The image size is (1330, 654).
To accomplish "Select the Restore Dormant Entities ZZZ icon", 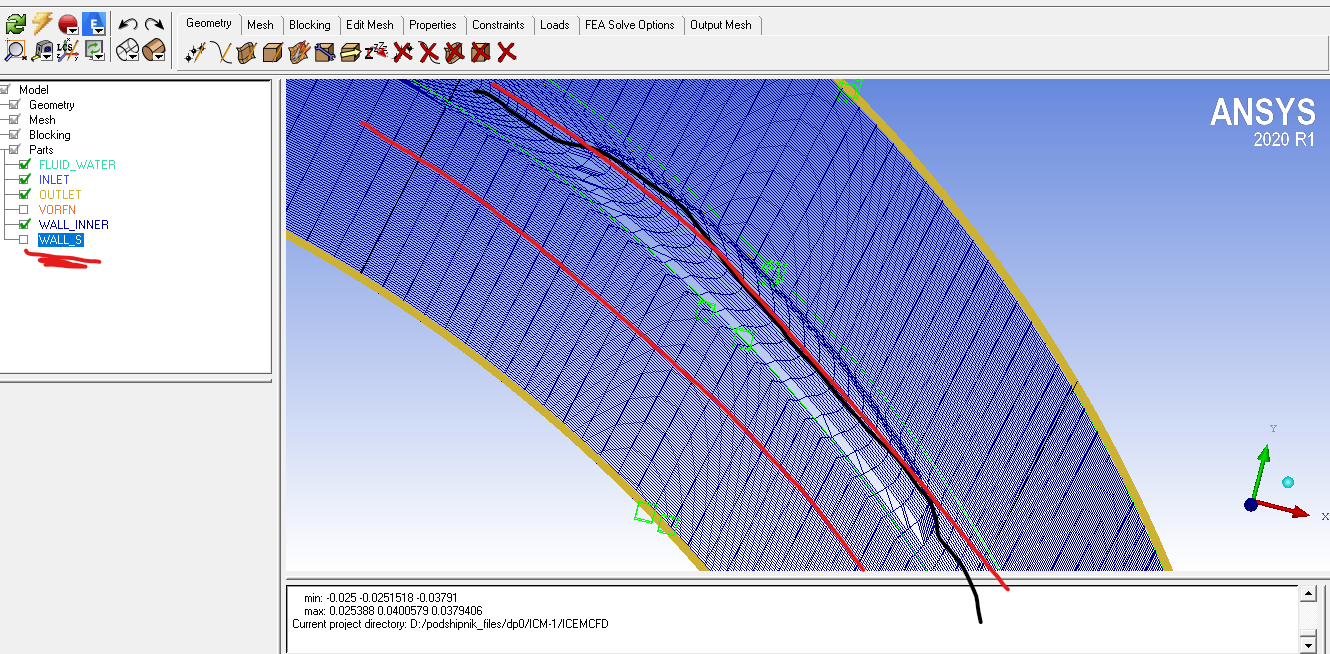I will click(377, 51).
